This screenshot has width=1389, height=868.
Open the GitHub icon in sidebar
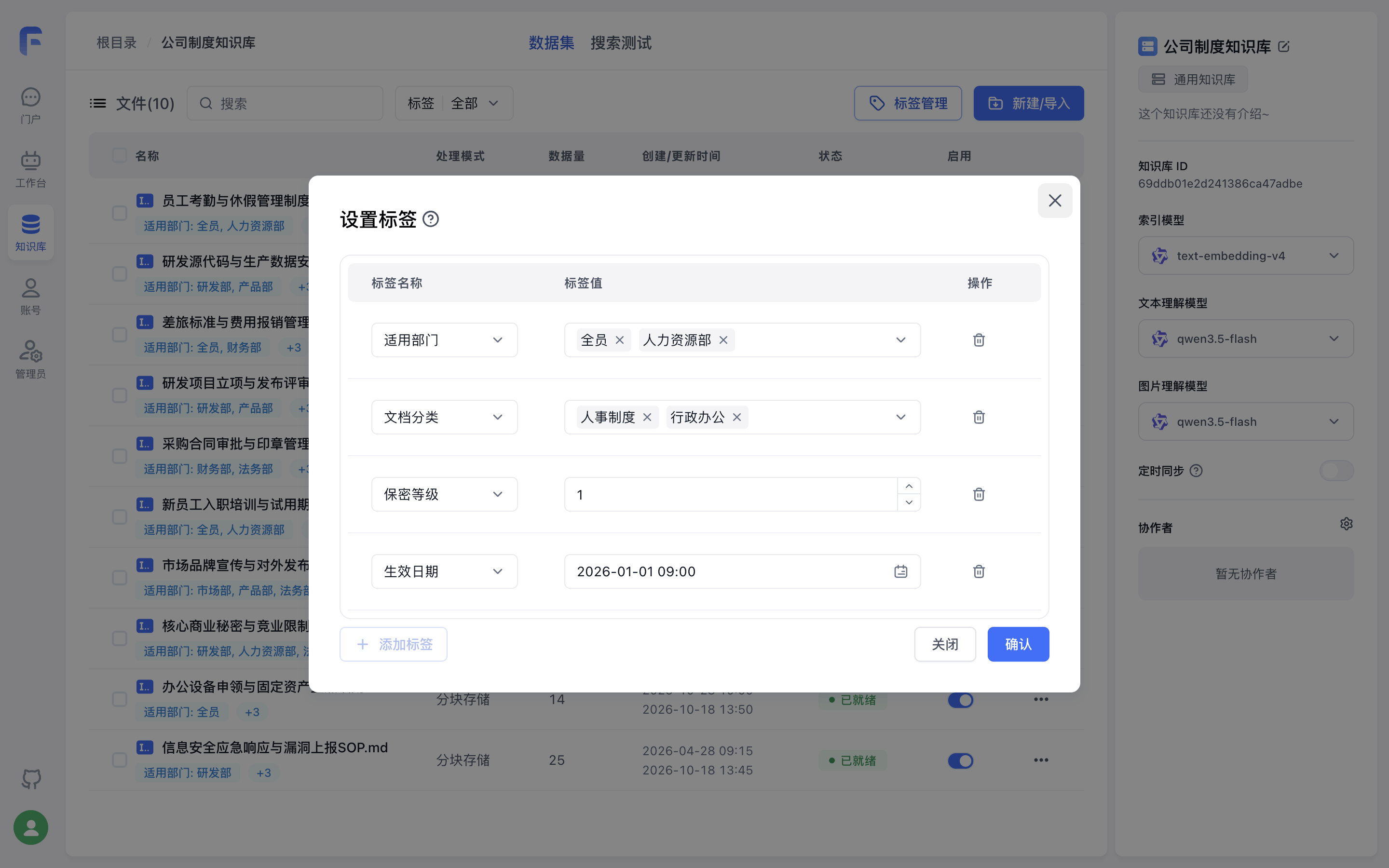pos(31,779)
